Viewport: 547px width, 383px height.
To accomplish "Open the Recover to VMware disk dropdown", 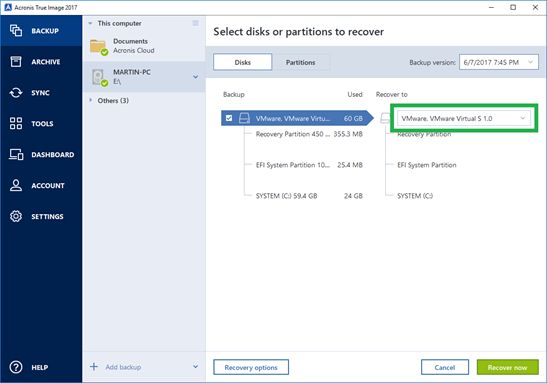I will (464, 118).
